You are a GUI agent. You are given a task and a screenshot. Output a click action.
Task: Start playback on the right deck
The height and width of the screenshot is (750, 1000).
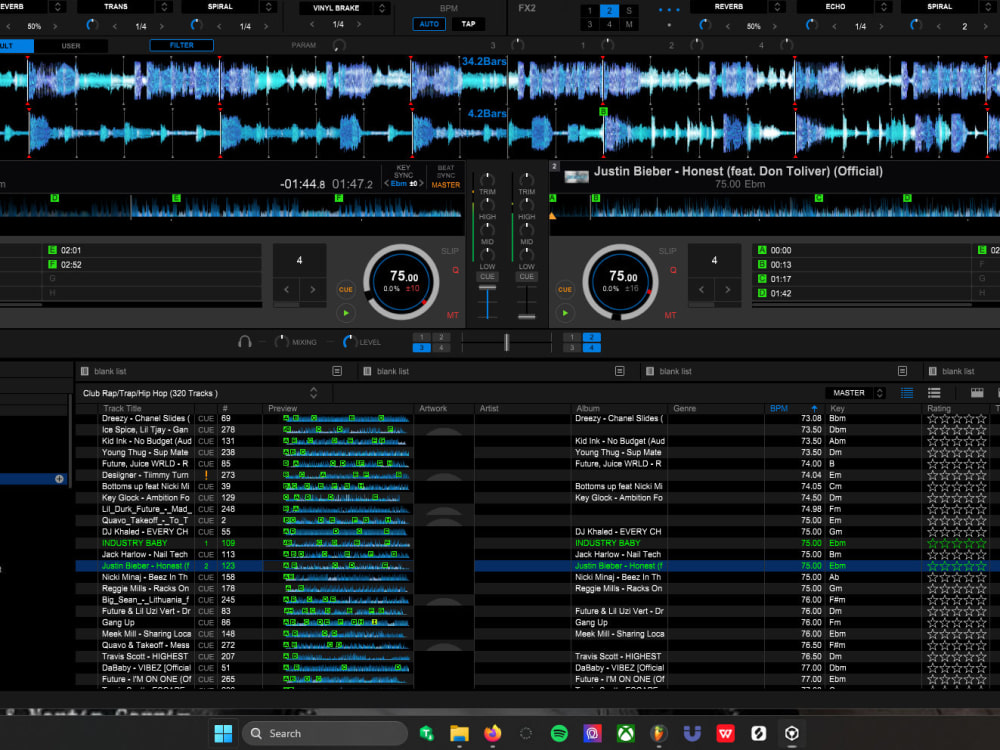pos(565,313)
